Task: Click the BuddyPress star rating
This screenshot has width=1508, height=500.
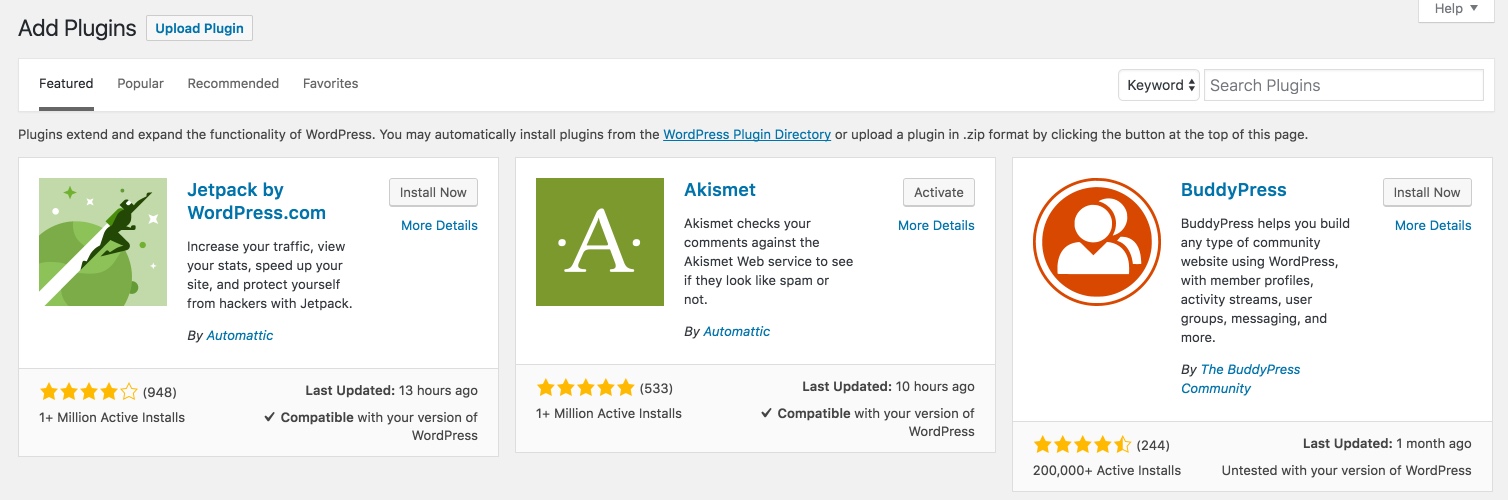Action: tap(1082, 444)
